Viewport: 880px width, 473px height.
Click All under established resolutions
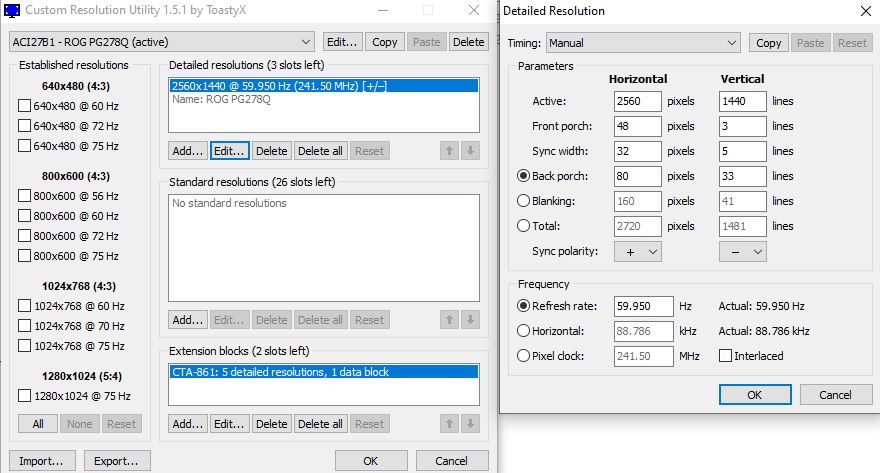pyautogui.click(x=38, y=424)
